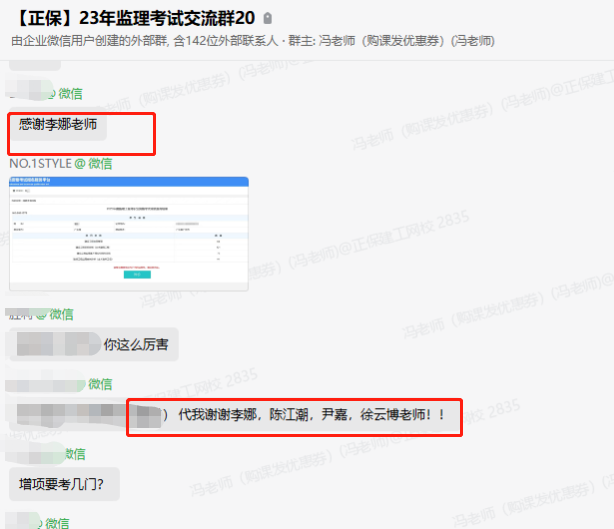Click the 微信 tag above the 代我谢谢 message
This screenshot has width=614, height=529.
click(x=100, y=384)
